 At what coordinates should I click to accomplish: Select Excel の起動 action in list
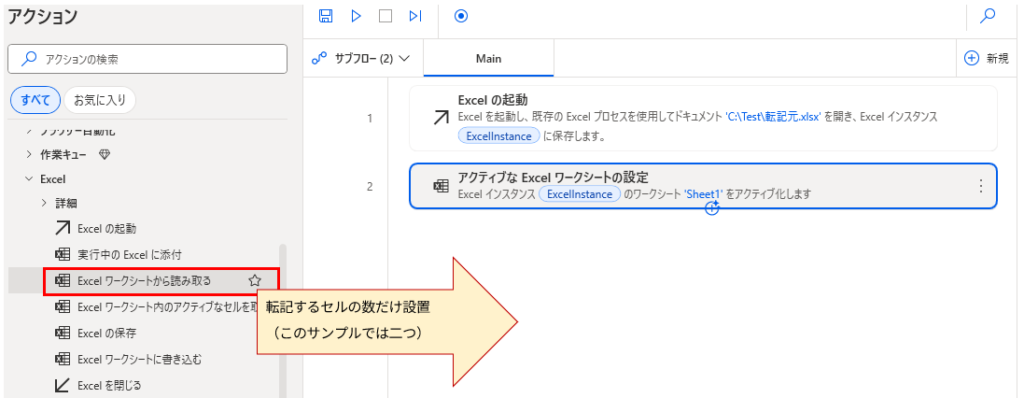[106, 229]
